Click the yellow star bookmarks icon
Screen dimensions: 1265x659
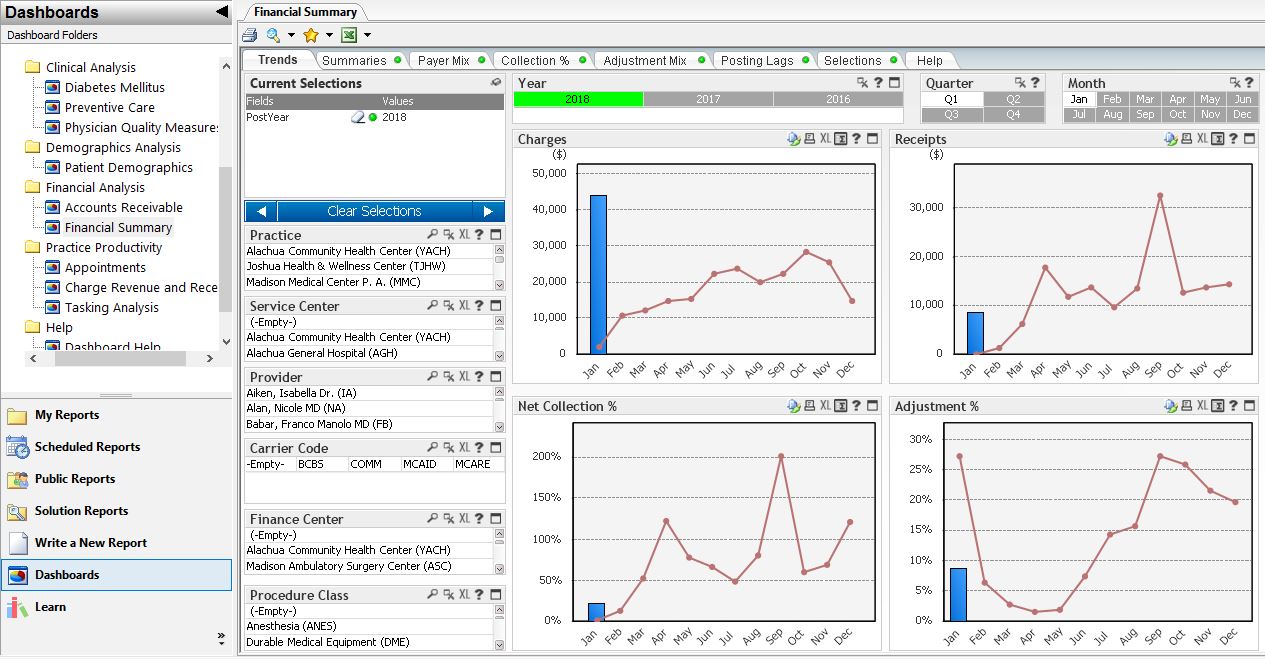point(311,35)
